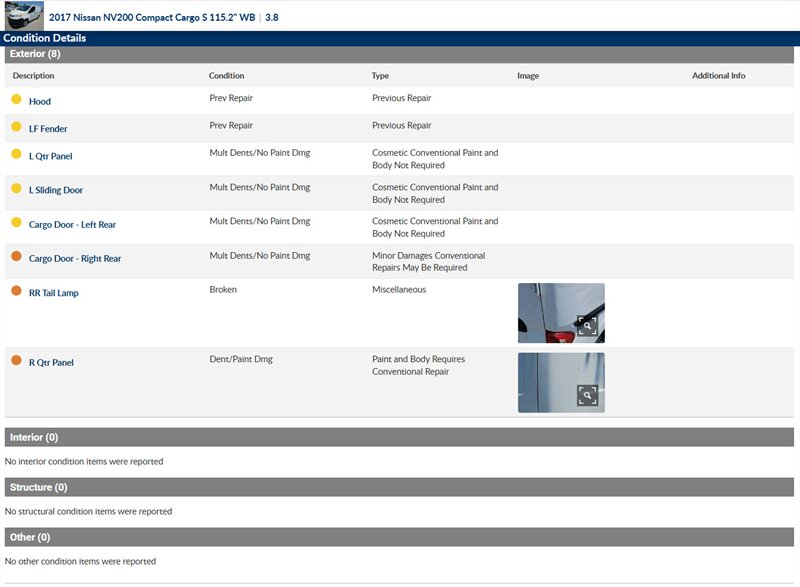Image resolution: width=800 pixels, height=587 pixels.
Task: Click yellow severity dot beside Hood
Action: (16, 100)
